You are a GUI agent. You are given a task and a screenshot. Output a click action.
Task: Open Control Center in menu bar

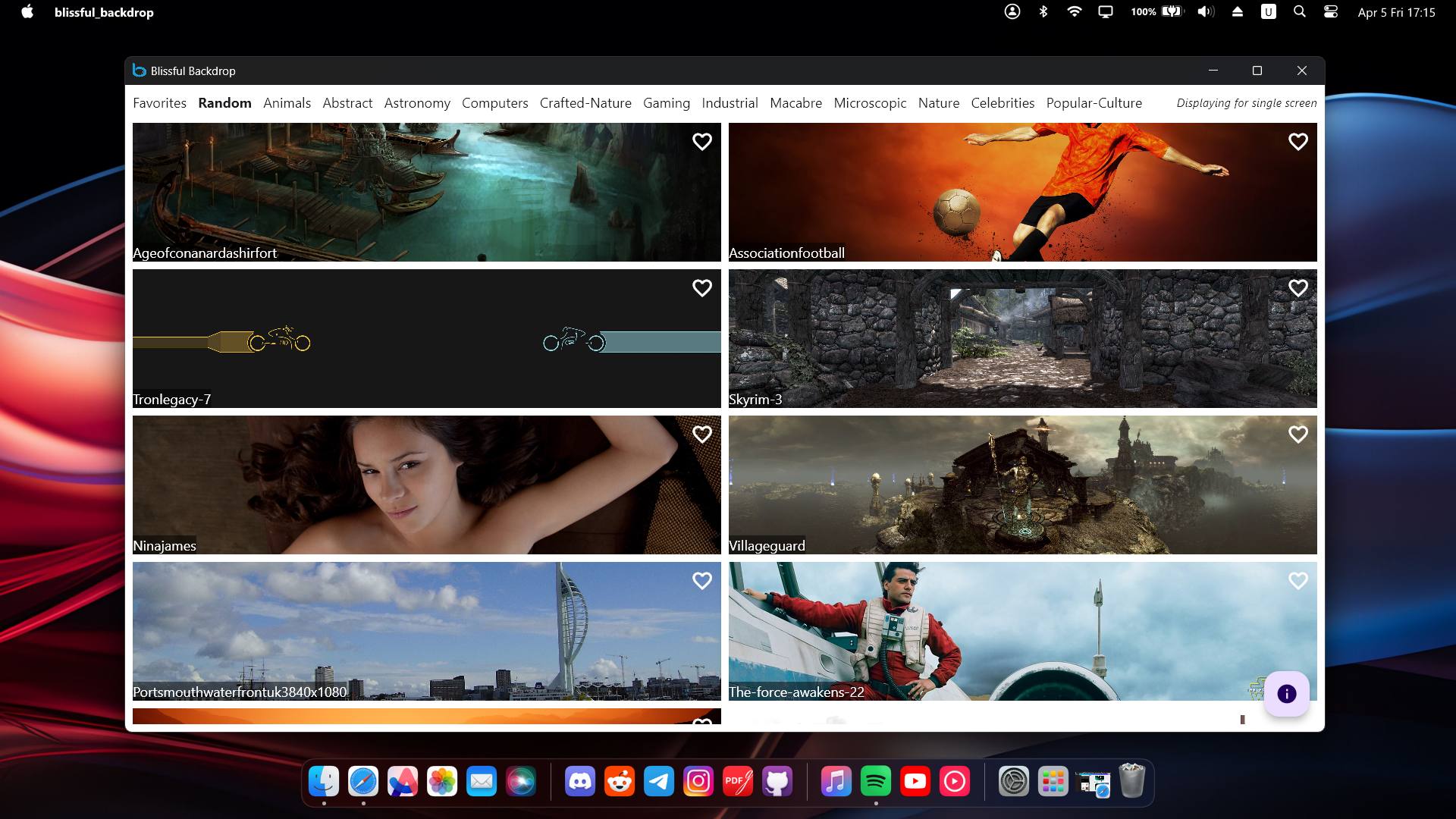[x=1330, y=12]
